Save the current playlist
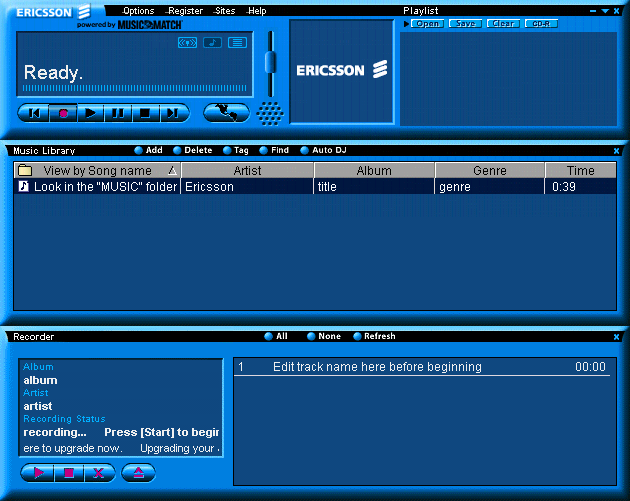This screenshot has height=501, width=630. click(465, 24)
